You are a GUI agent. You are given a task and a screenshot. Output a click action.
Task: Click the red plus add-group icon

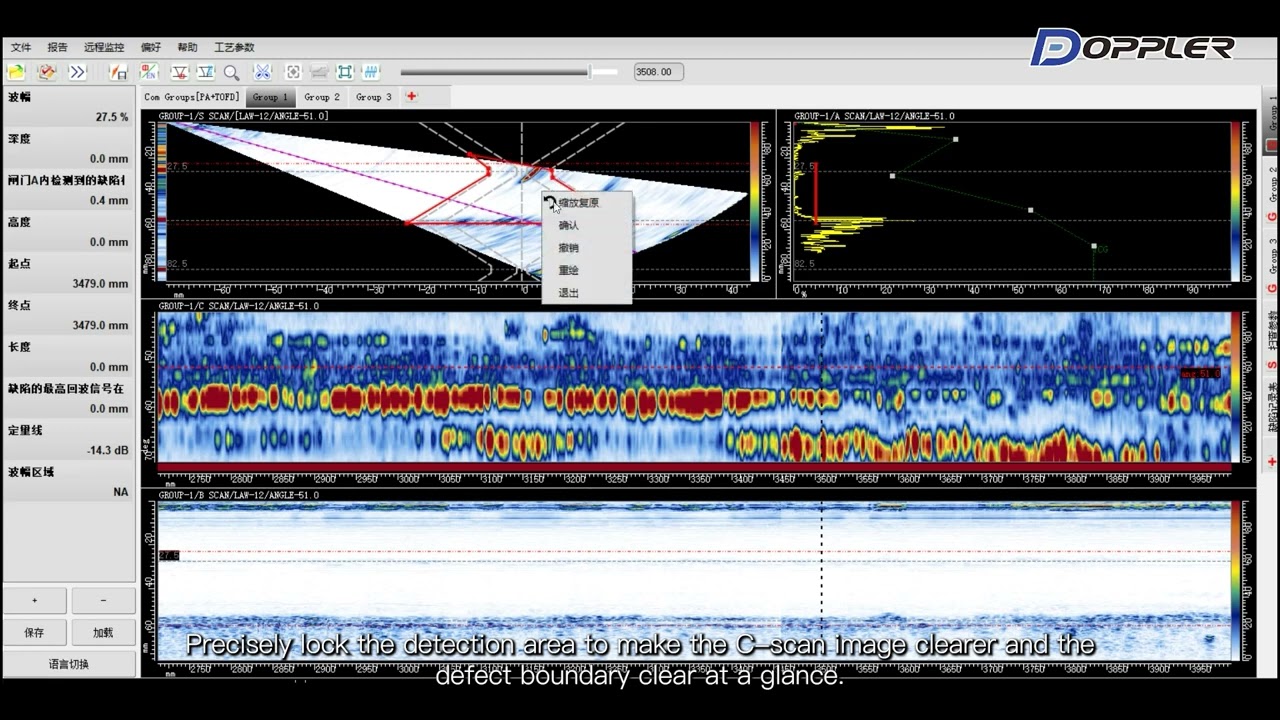[411, 97]
